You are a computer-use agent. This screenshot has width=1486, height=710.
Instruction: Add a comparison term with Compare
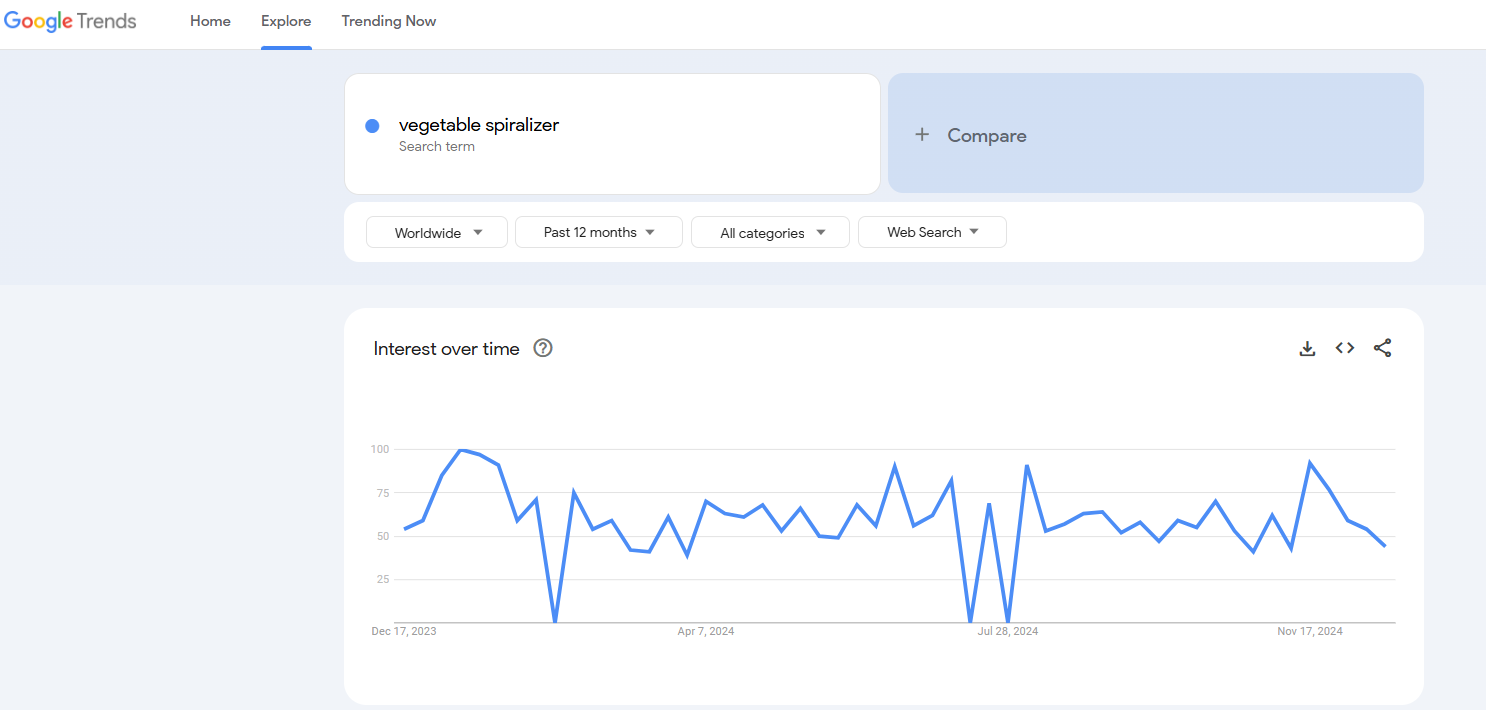tap(1156, 133)
